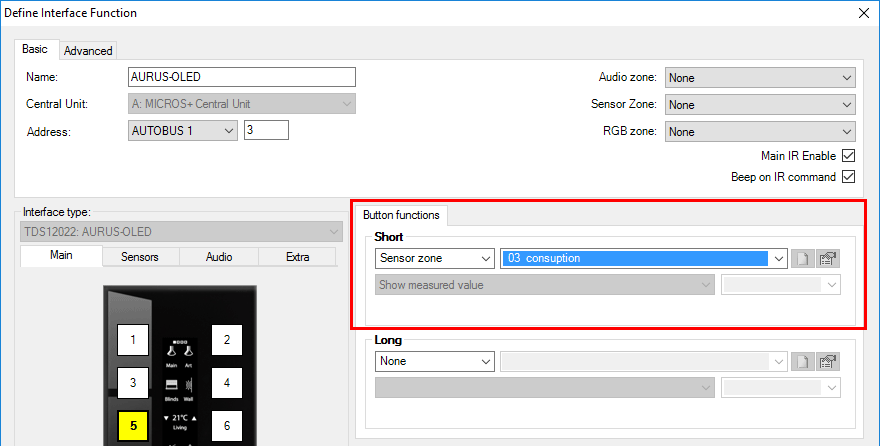This screenshot has width=880, height=446.
Task: Open the AUTOBUS 1 address dropdown
Action: click(x=183, y=130)
